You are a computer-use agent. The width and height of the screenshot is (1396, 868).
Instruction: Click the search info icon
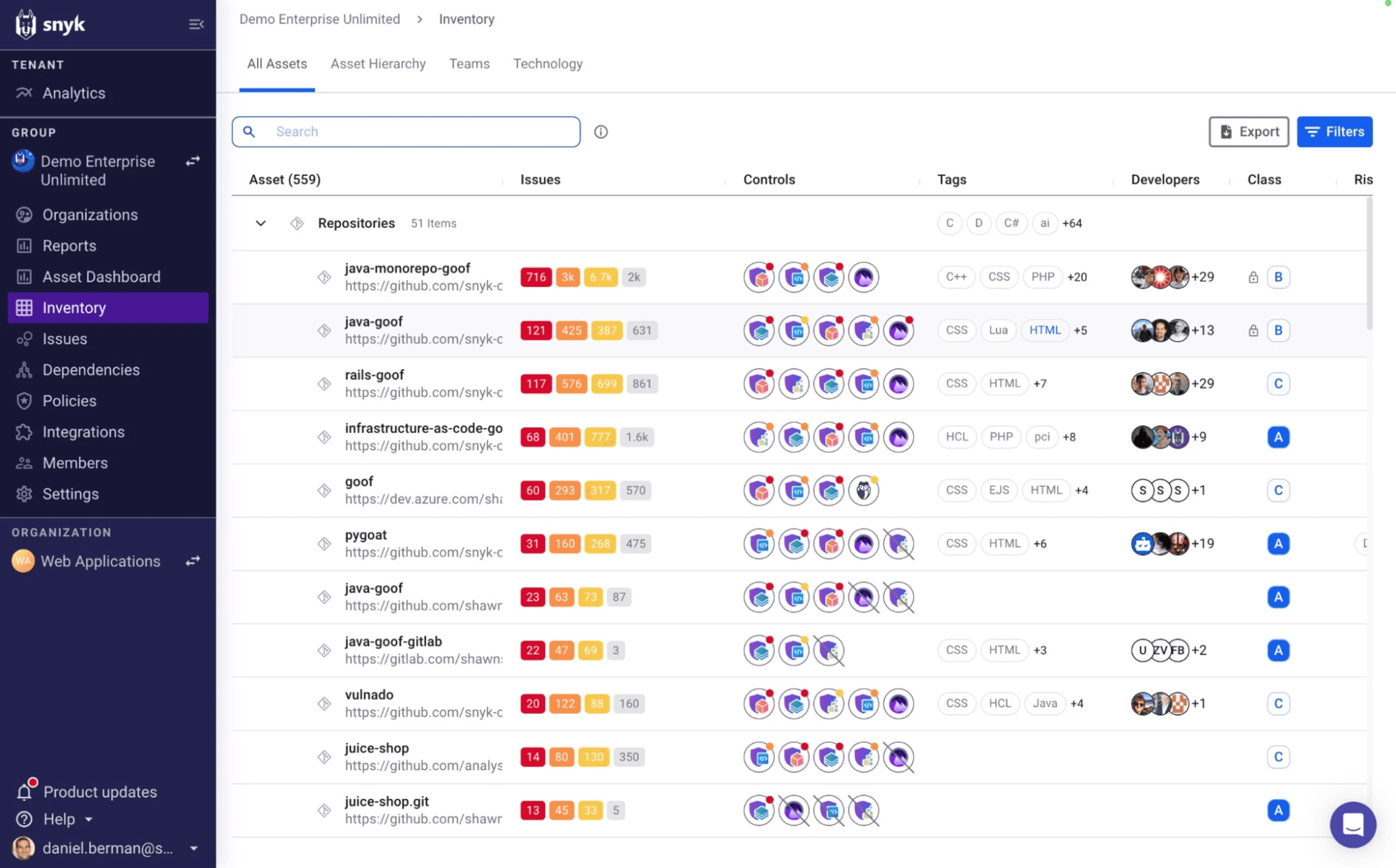tap(600, 132)
